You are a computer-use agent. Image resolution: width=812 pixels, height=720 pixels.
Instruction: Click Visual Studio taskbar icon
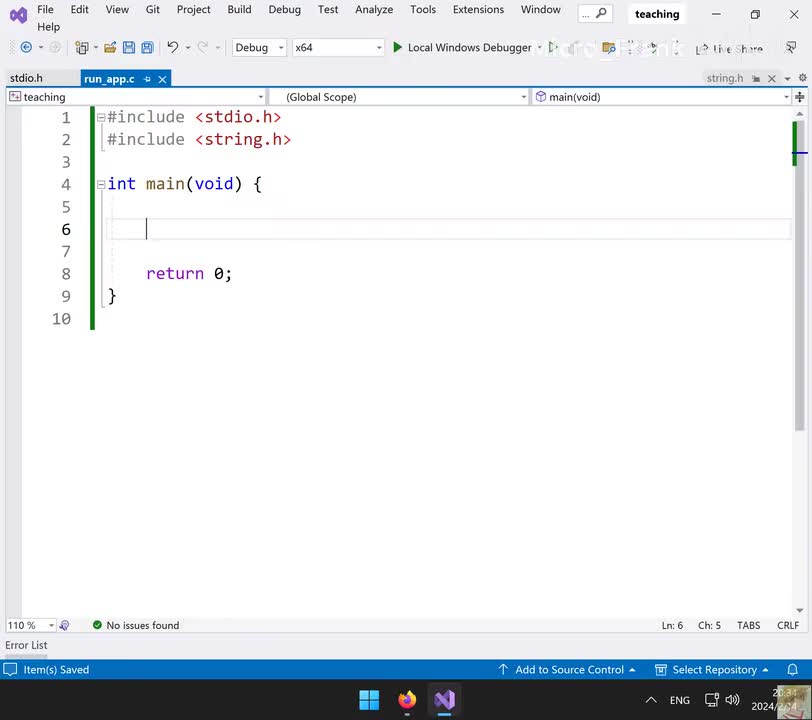(x=444, y=700)
